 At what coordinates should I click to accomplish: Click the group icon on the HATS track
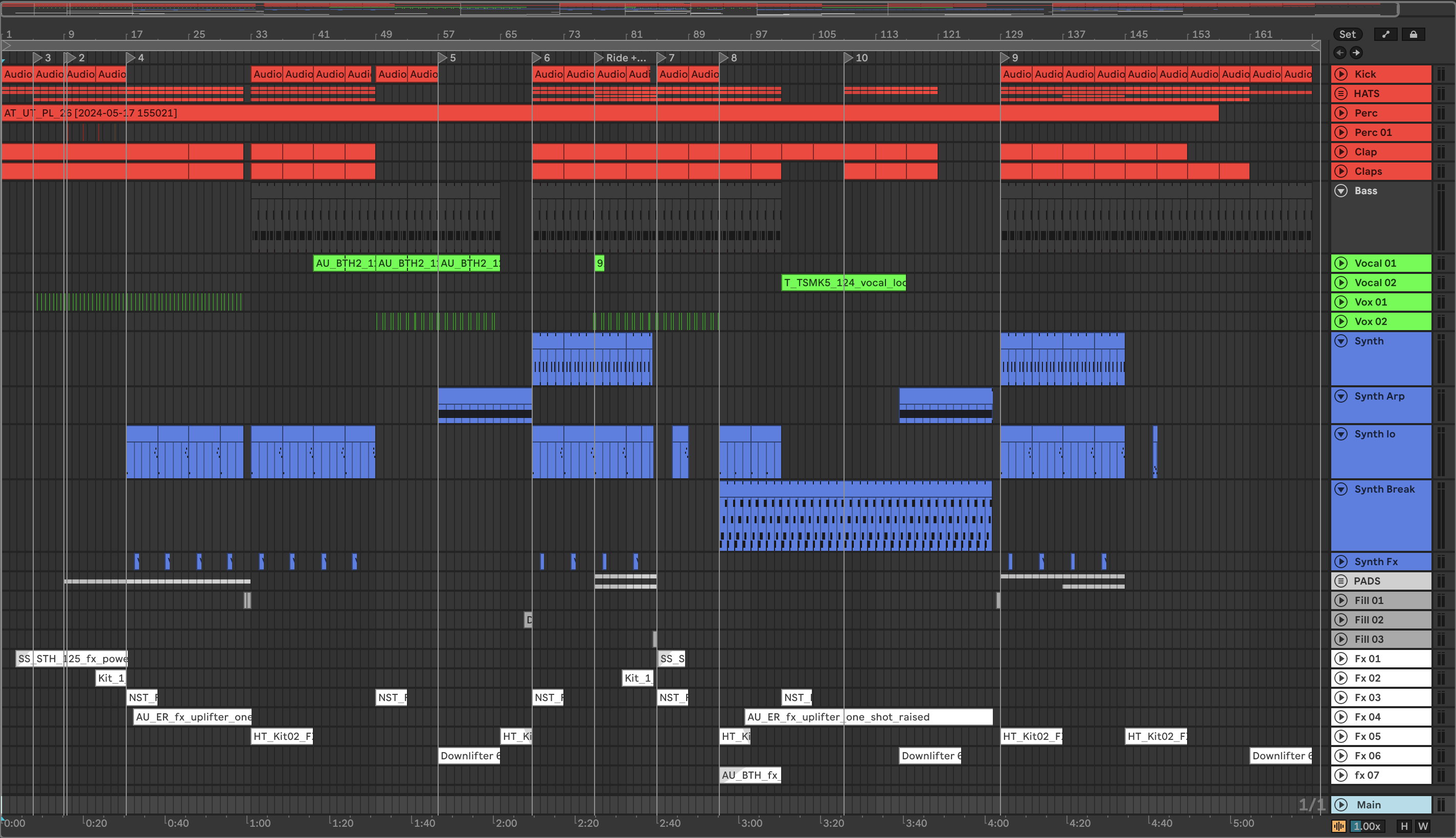click(x=1341, y=93)
